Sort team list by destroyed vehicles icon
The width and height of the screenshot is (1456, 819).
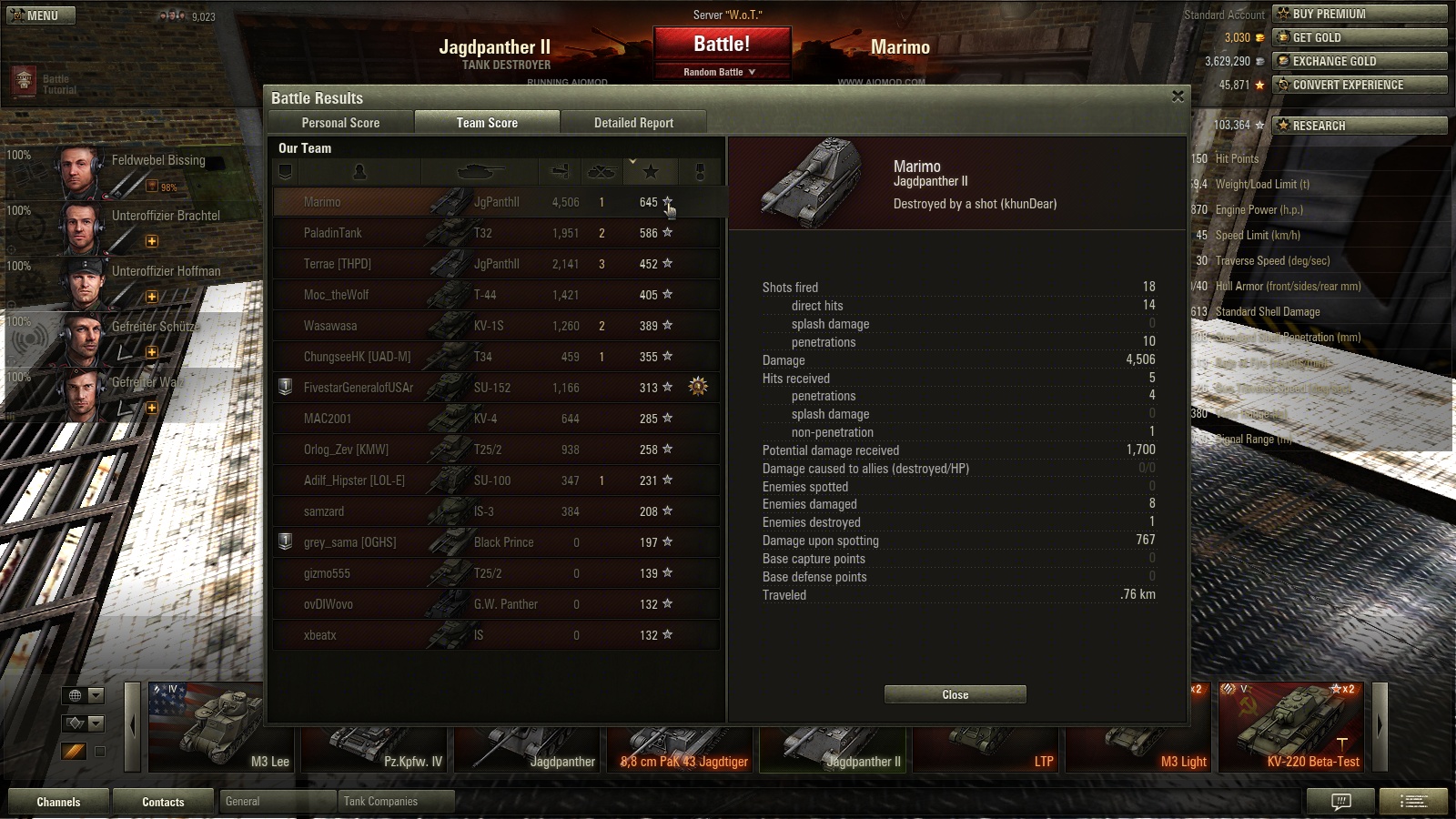click(602, 171)
